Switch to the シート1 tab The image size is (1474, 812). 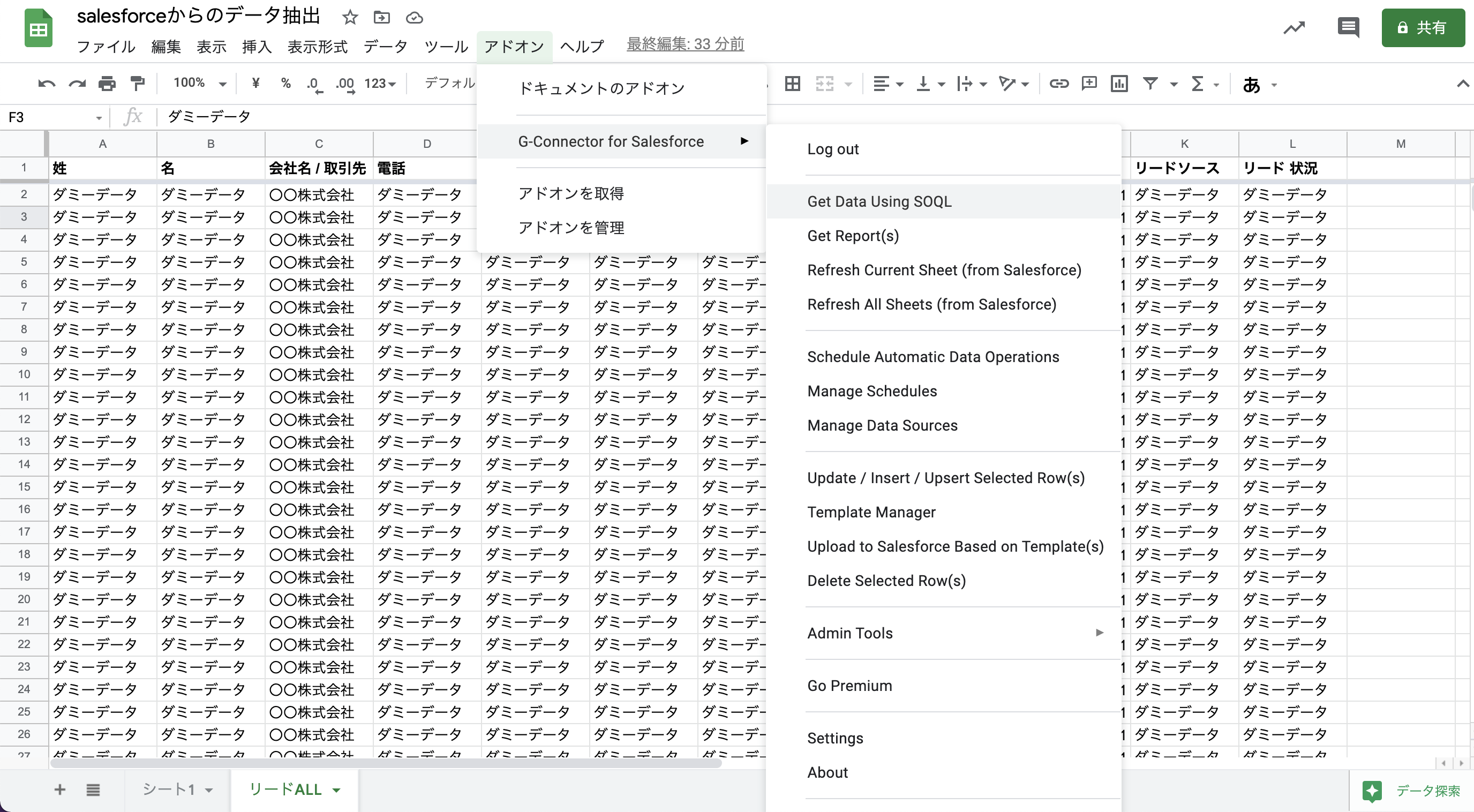[x=169, y=790]
